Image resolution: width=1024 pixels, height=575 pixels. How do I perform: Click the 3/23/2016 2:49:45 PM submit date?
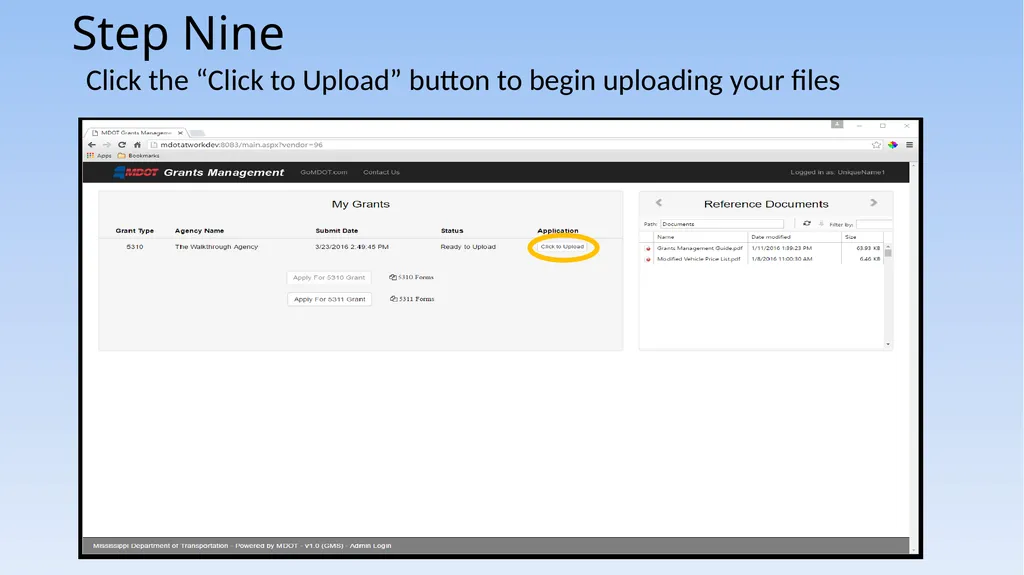(351, 247)
